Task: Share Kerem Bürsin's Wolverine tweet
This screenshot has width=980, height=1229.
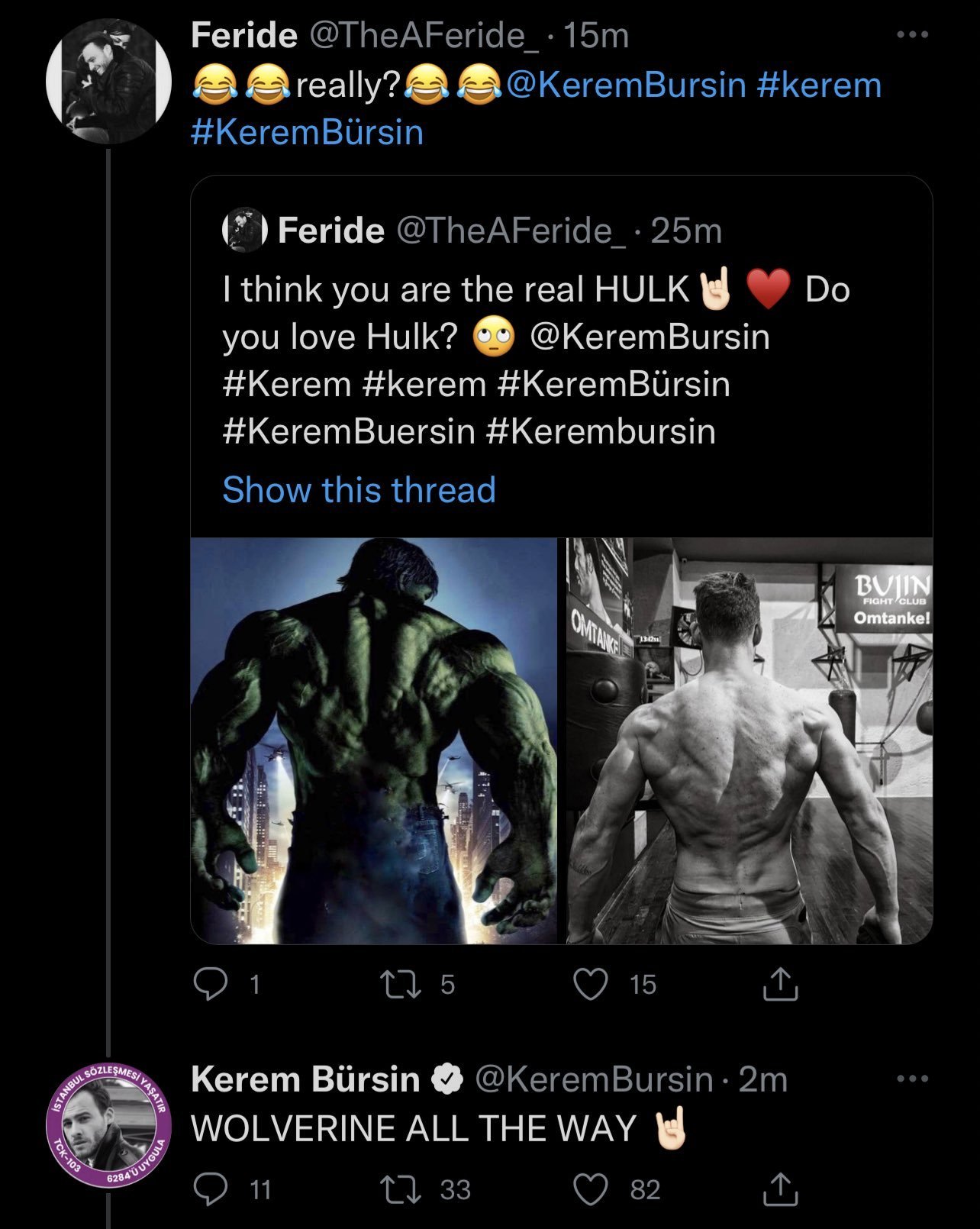Action: coord(781,1189)
